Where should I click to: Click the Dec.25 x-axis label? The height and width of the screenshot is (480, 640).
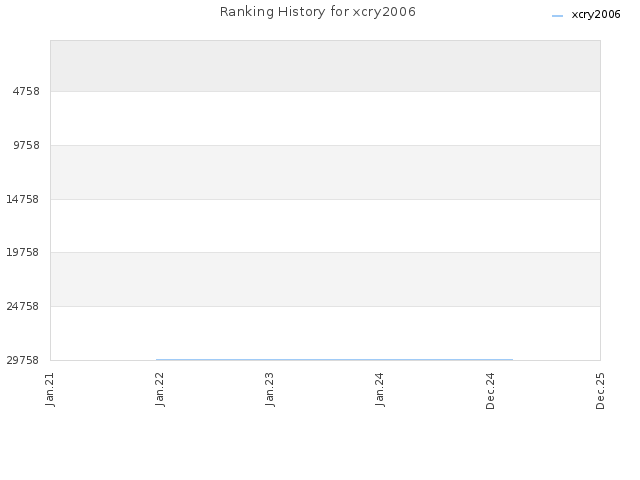click(x=600, y=391)
